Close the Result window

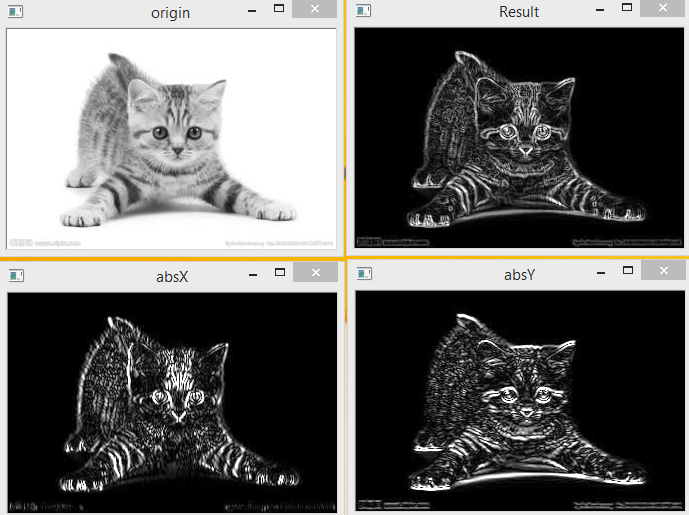(664, 9)
